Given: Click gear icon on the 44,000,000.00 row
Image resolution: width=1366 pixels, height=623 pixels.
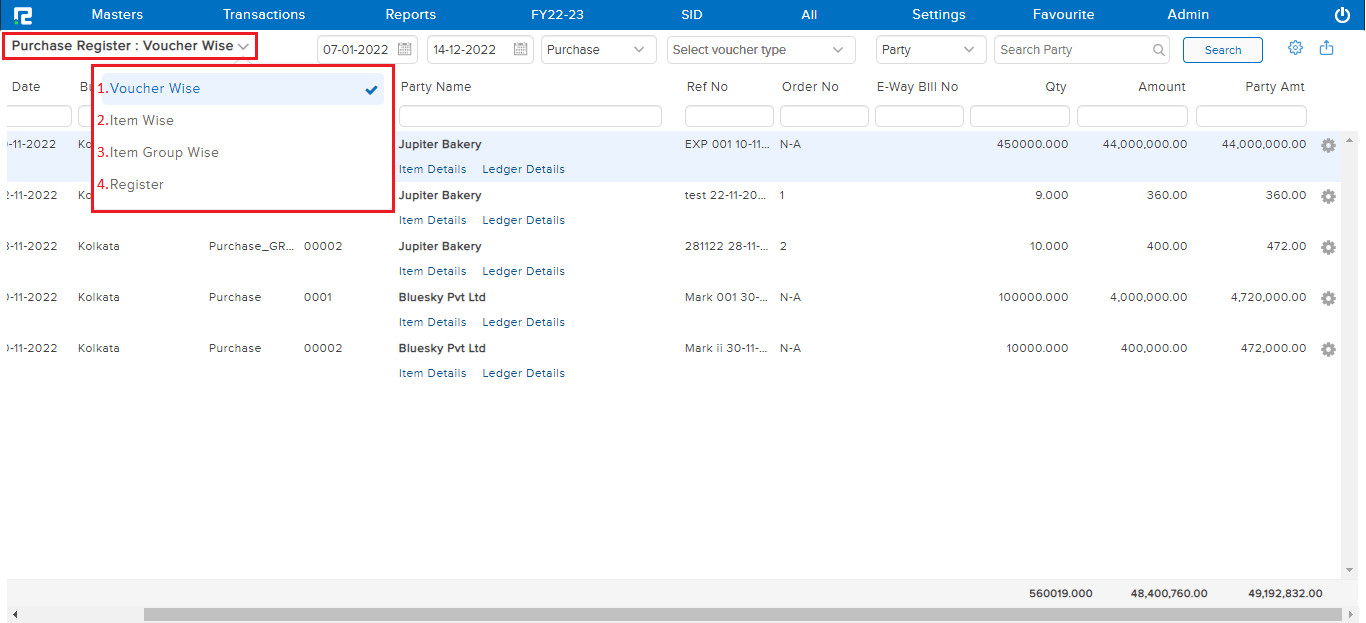Looking at the screenshot, I should tap(1328, 146).
